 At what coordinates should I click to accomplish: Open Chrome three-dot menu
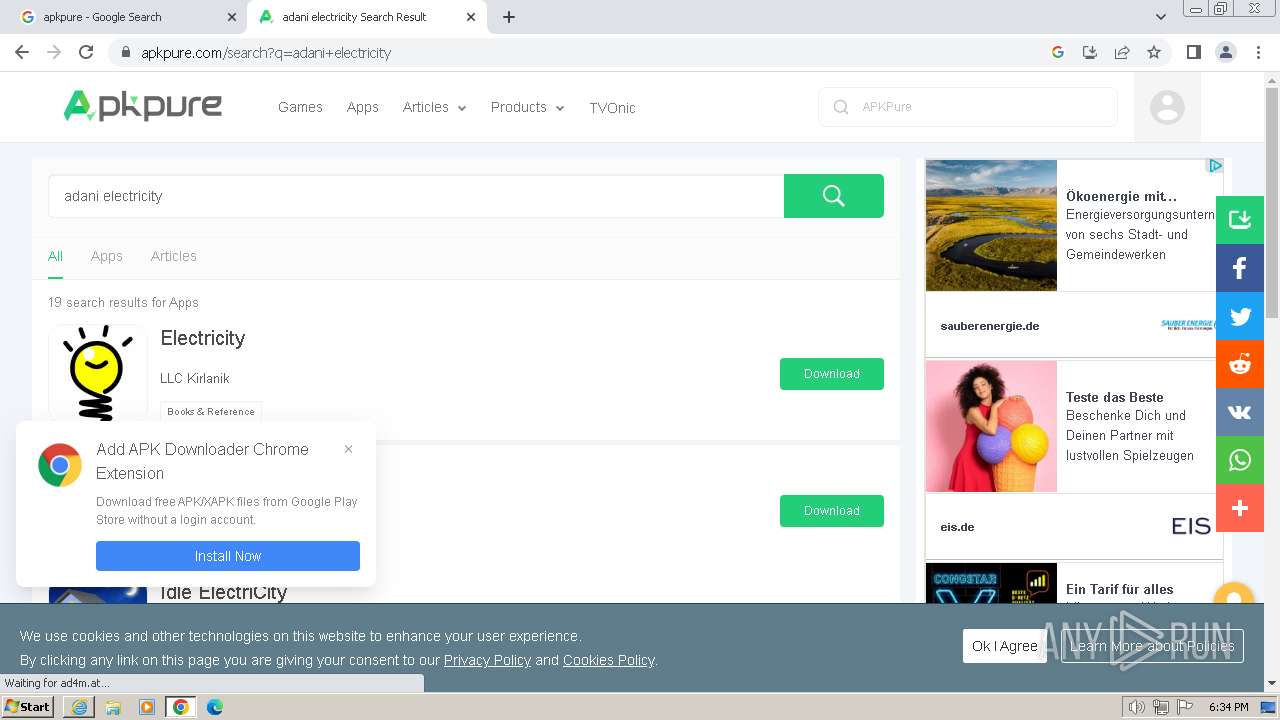[1258, 52]
